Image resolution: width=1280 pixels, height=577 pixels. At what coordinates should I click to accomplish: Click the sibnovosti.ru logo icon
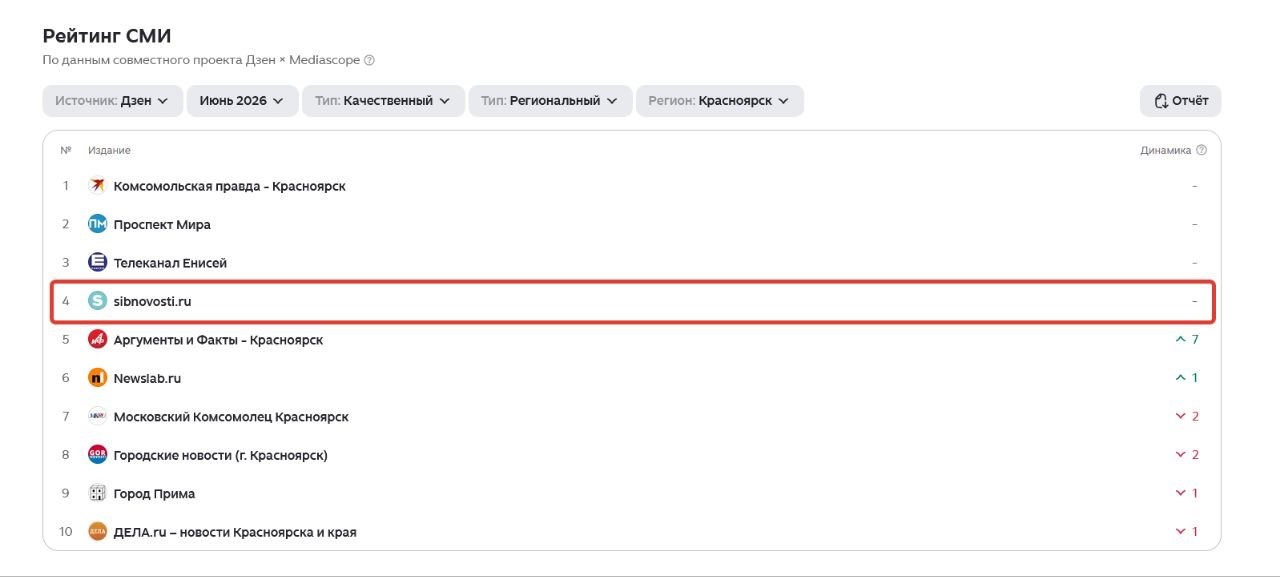coord(97,301)
